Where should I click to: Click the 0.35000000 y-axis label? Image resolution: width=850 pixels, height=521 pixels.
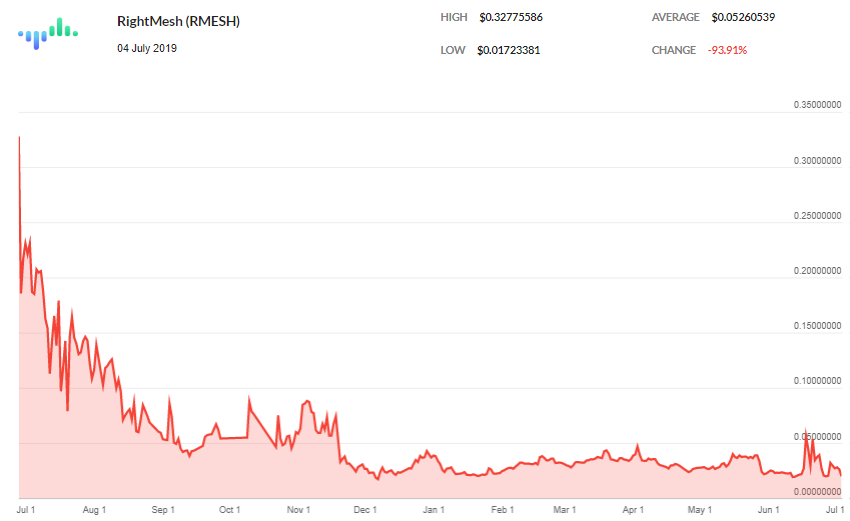[x=817, y=105]
